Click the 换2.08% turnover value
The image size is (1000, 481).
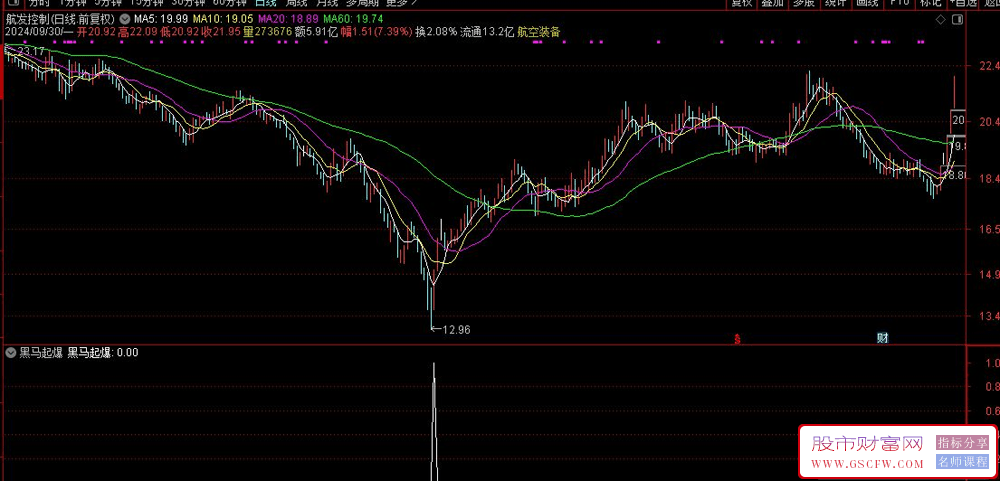point(436,32)
